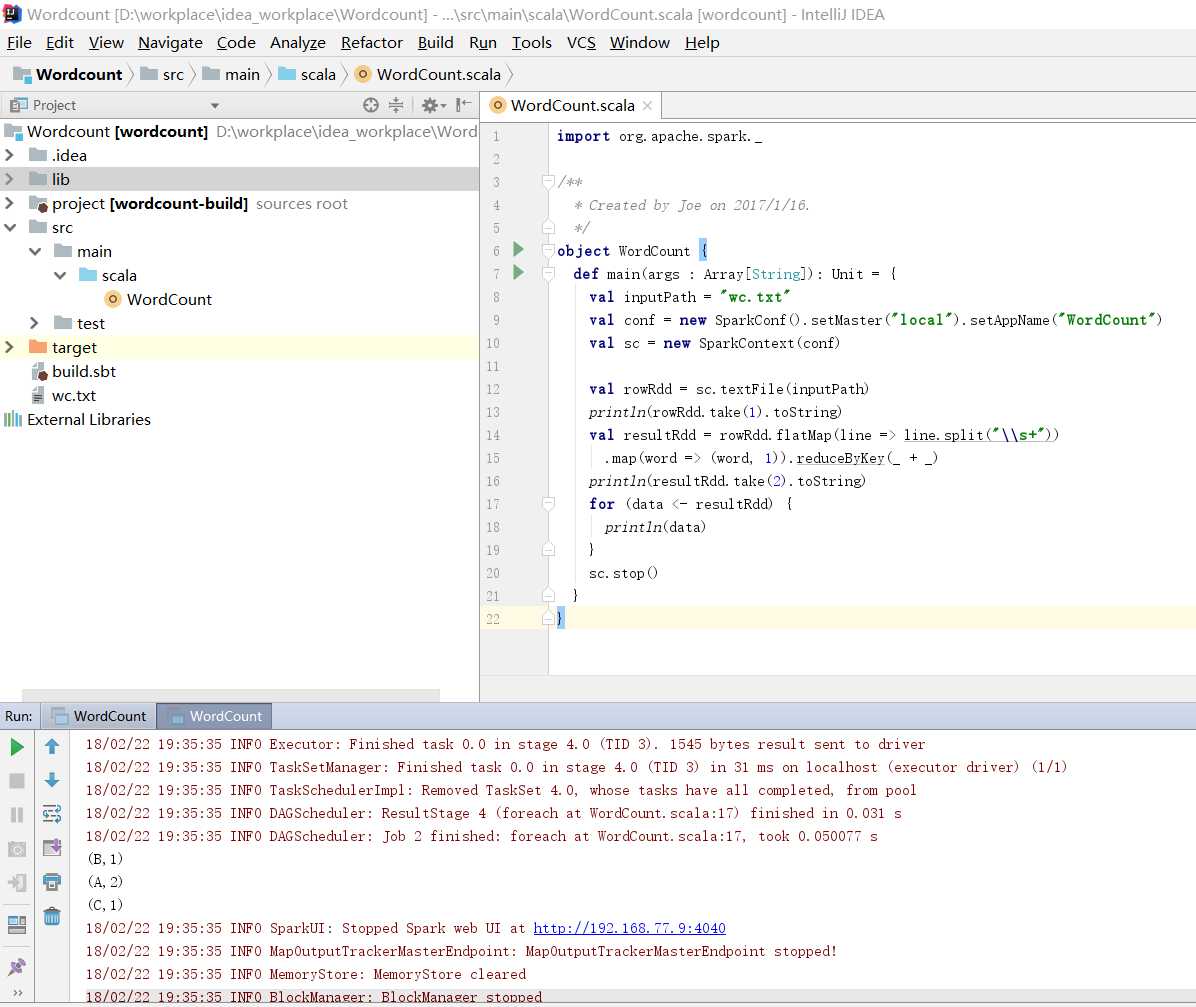
Task: Collapse the main folder
Action: (x=35, y=251)
